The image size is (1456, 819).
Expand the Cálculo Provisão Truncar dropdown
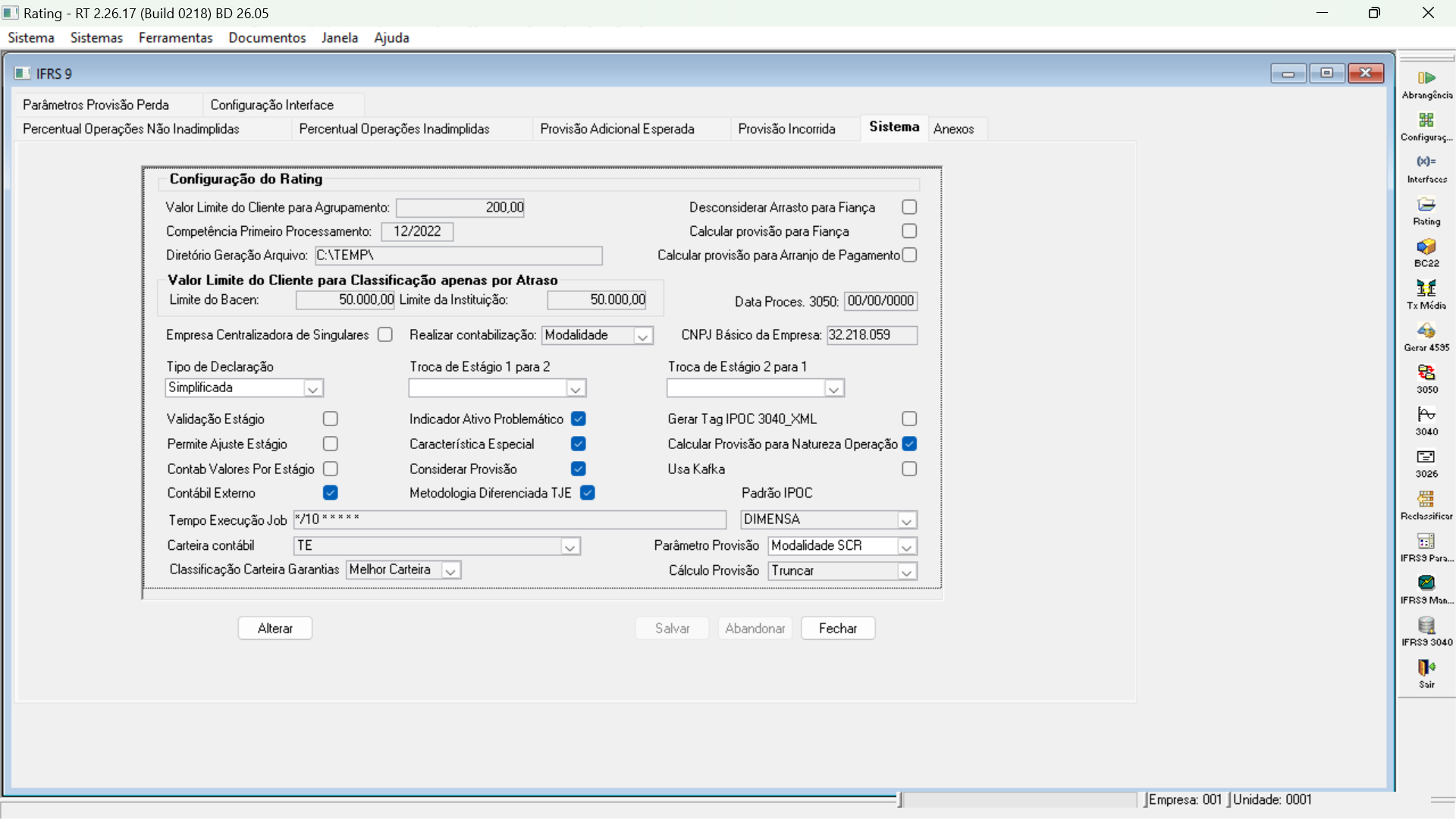(x=906, y=571)
